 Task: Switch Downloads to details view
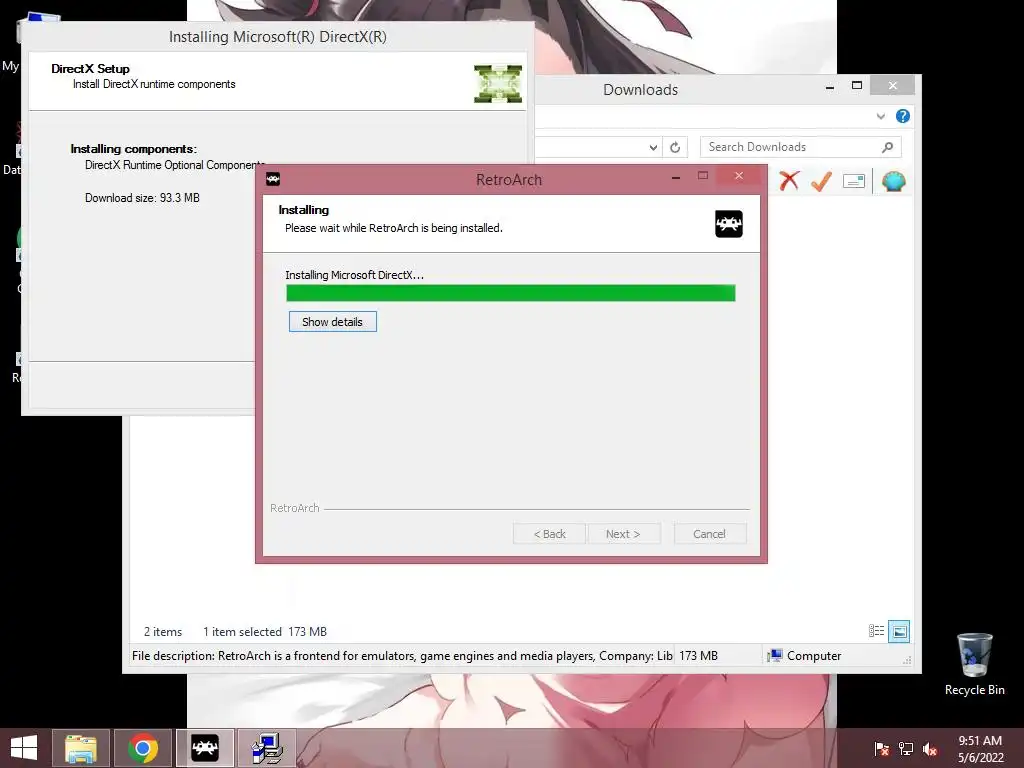[x=876, y=631]
